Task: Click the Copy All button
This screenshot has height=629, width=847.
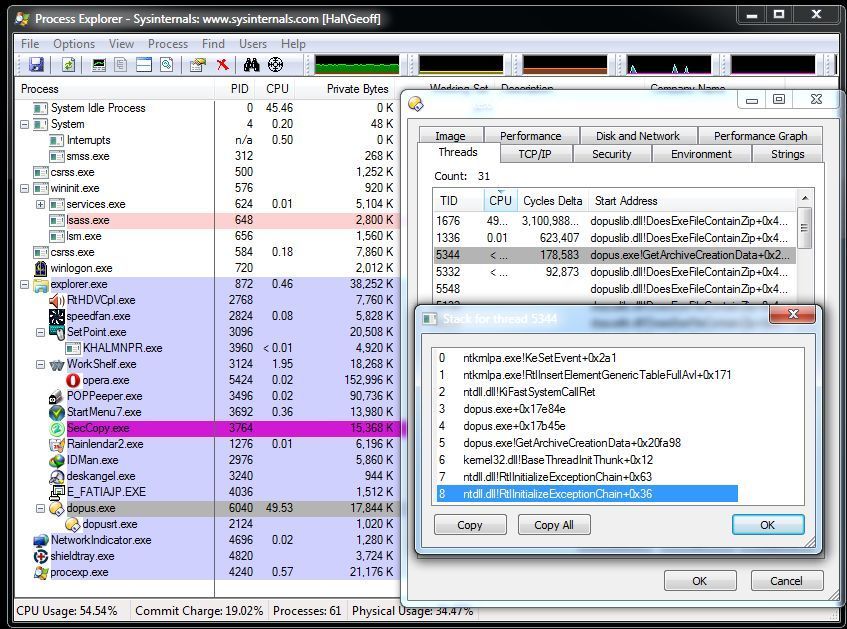Action: pyautogui.click(x=554, y=525)
